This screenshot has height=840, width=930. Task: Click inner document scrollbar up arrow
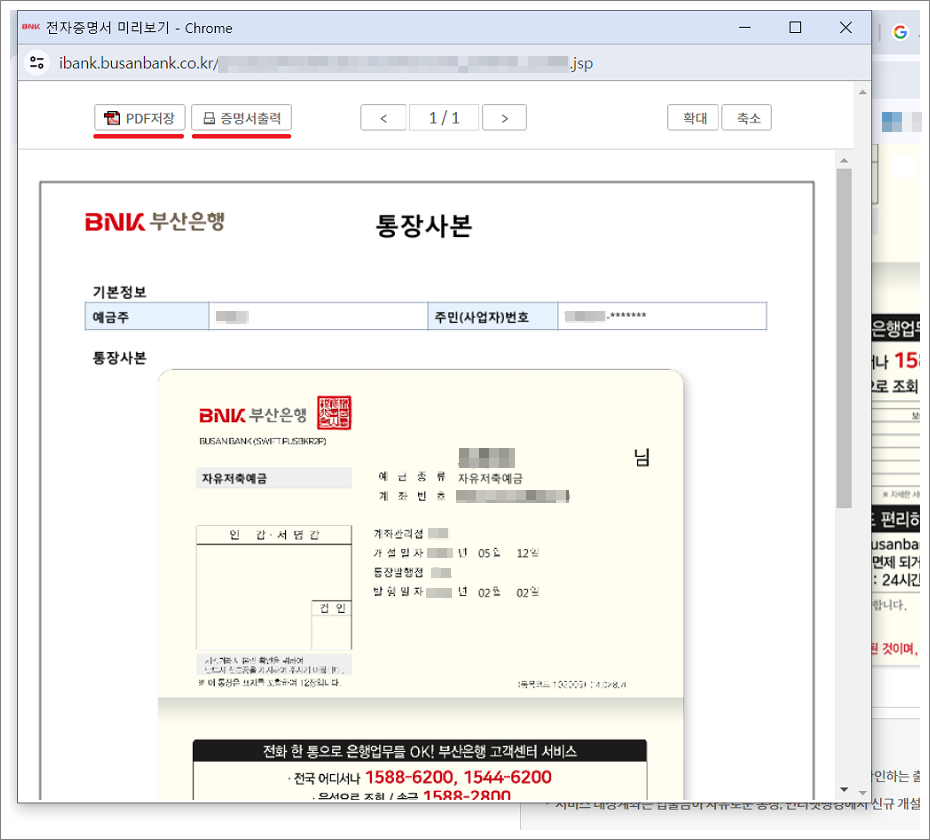click(x=844, y=161)
